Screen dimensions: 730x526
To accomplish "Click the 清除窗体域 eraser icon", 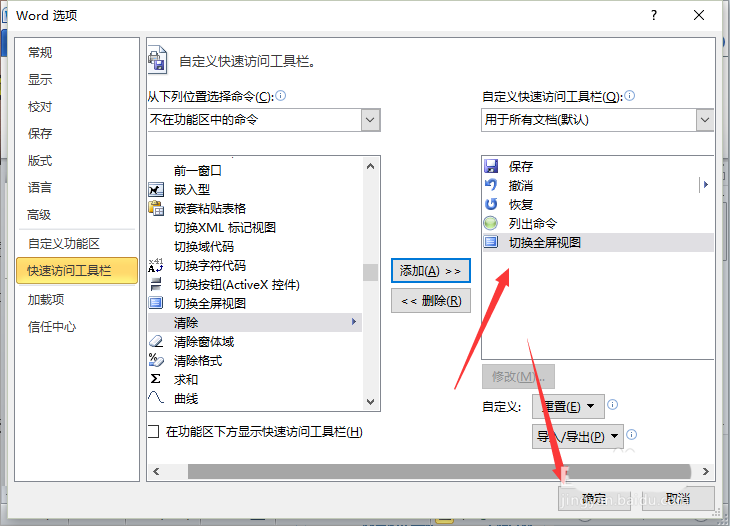I will pos(156,341).
